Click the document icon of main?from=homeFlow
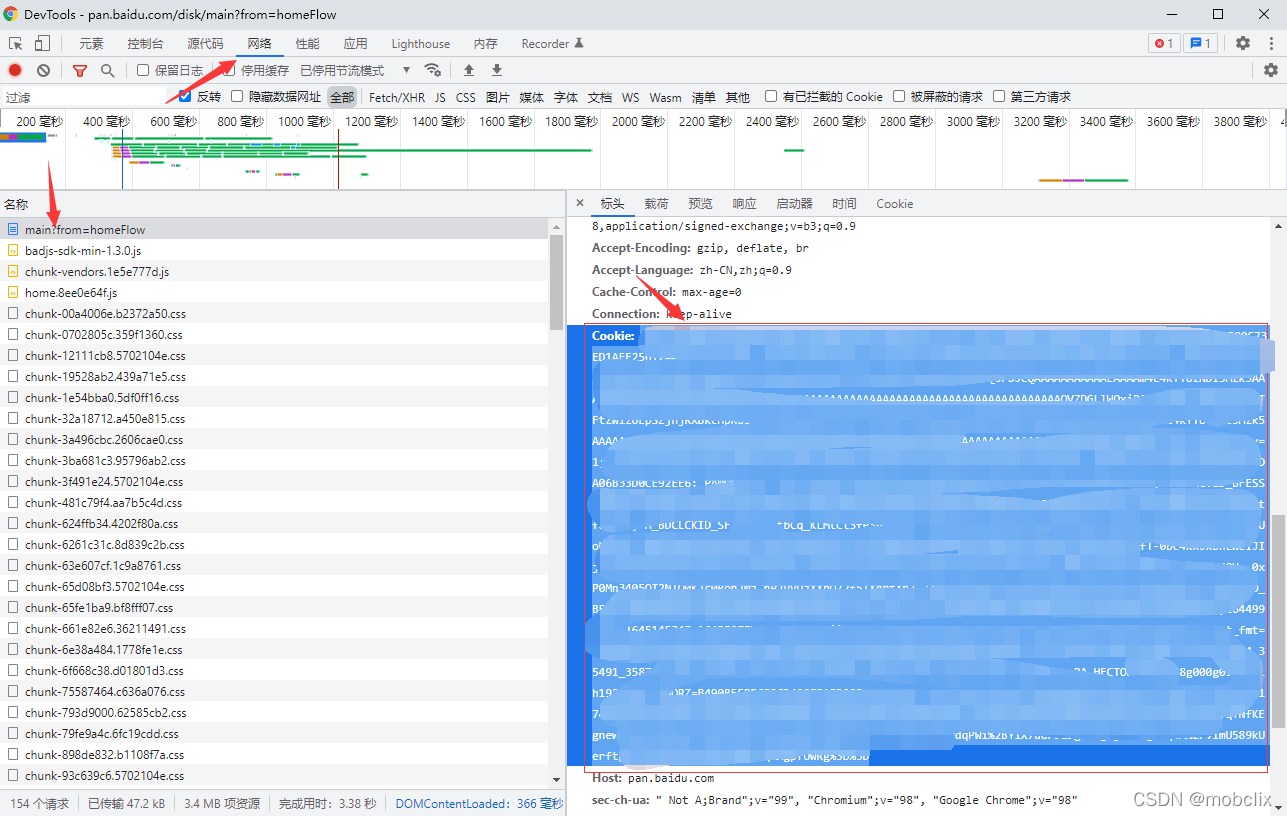Viewport: 1287px width, 816px height. click(x=13, y=229)
